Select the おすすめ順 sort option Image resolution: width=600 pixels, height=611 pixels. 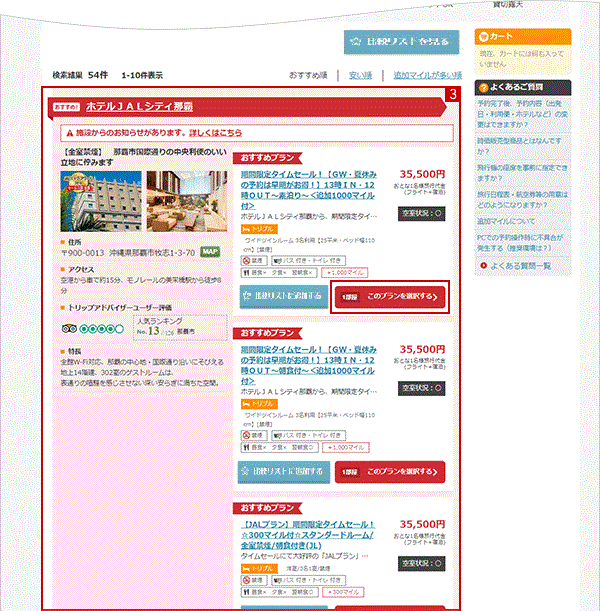(311, 75)
